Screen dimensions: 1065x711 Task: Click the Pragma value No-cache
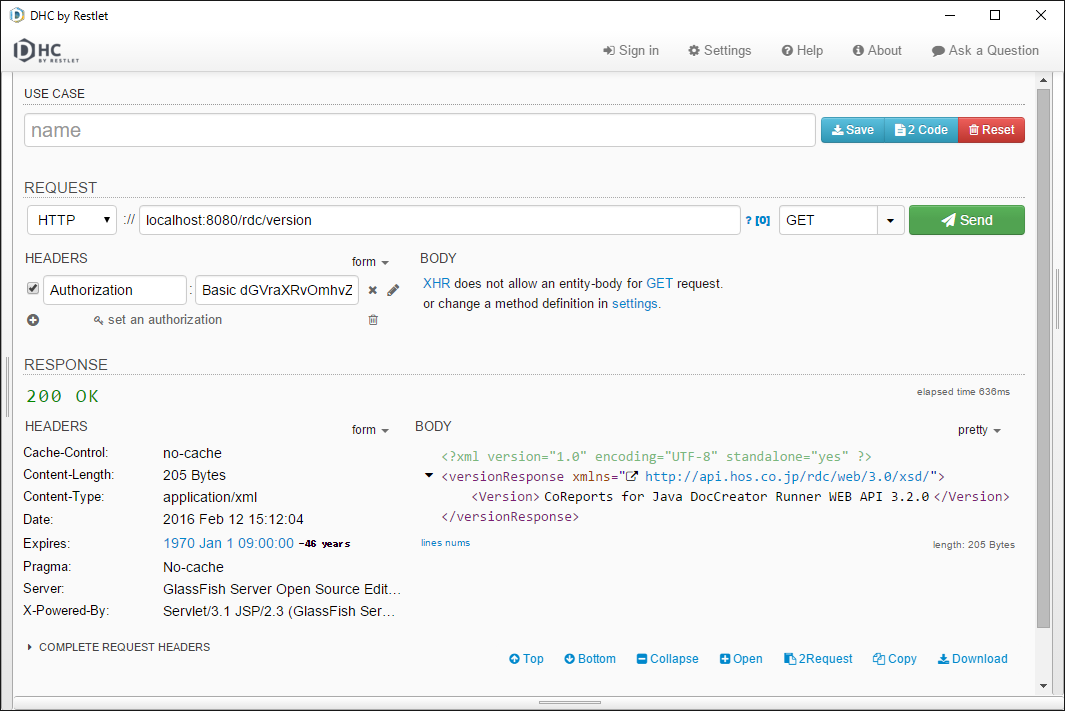(194, 567)
